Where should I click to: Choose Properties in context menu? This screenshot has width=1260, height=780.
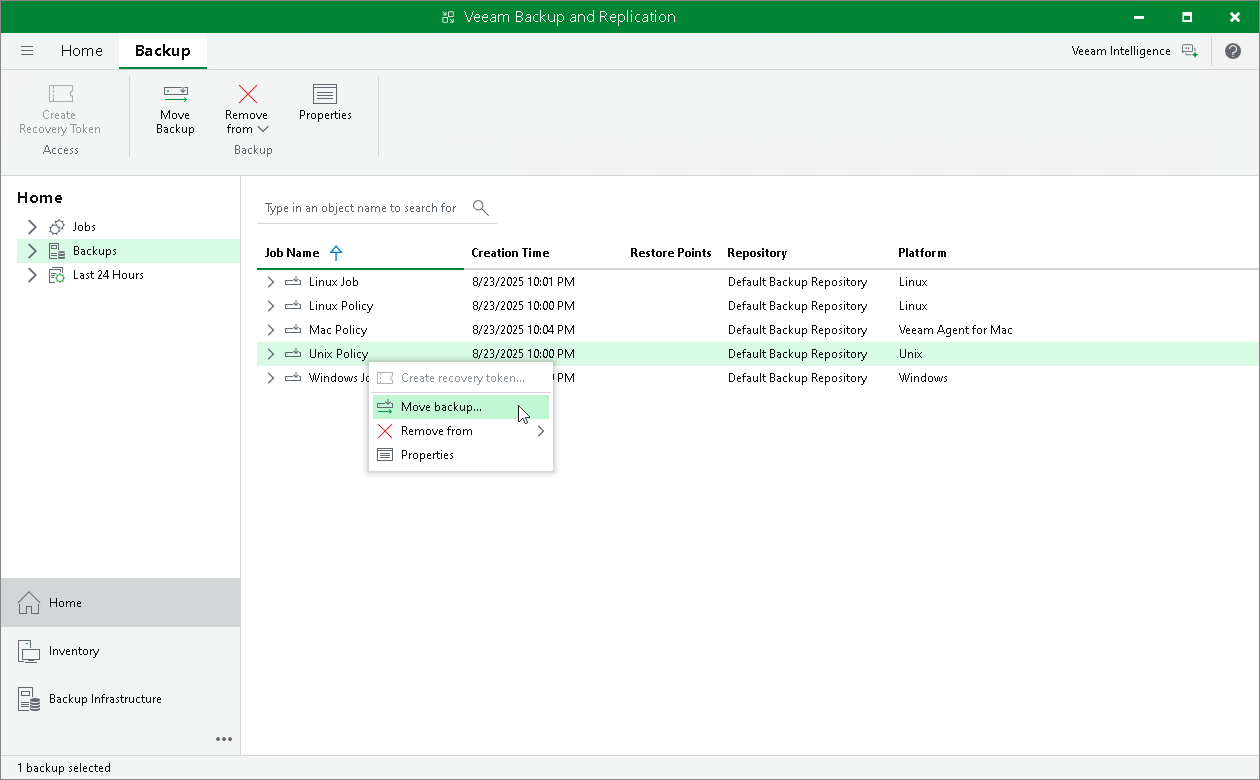(x=461, y=455)
